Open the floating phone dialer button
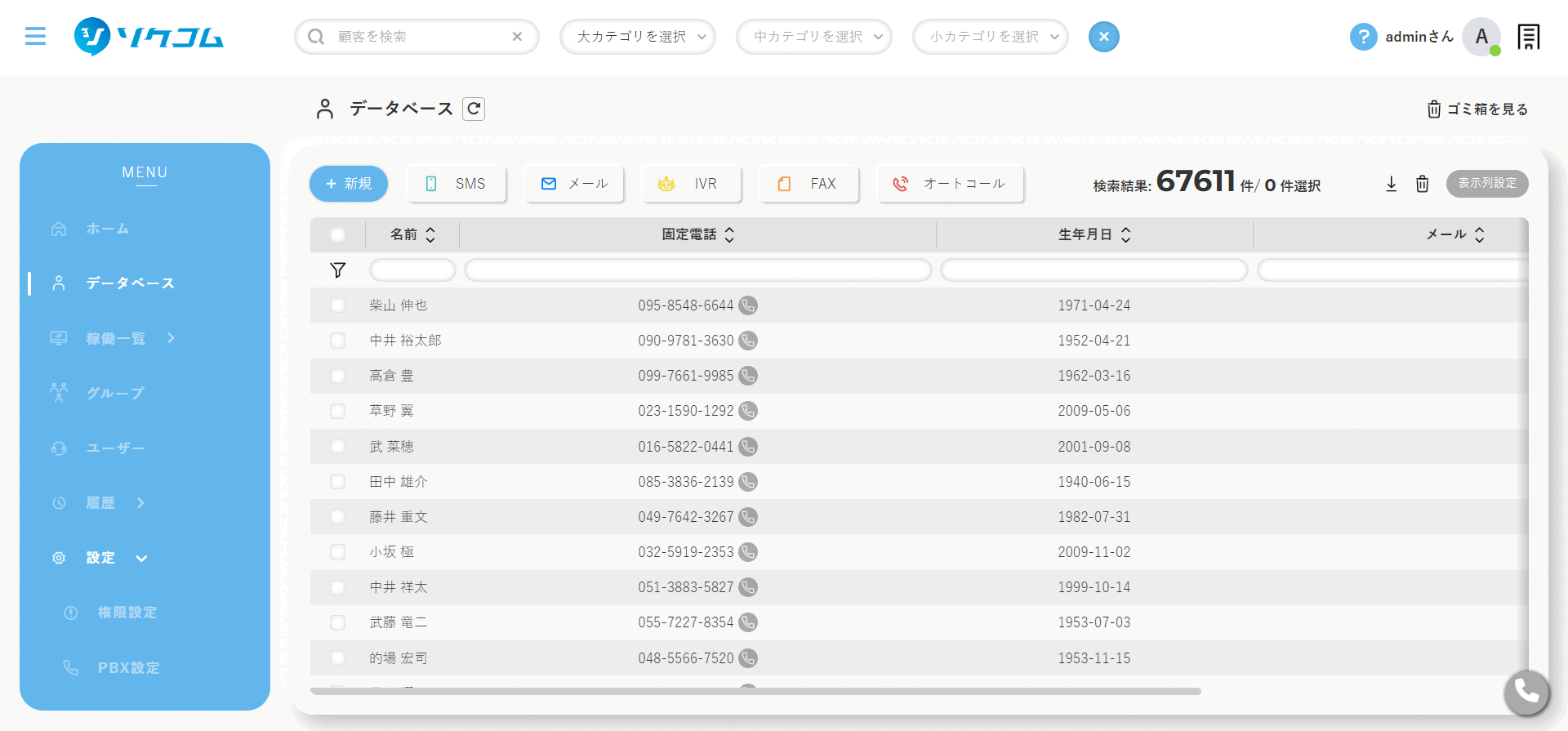The height and width of the screenshot is (731, 1568). click(1526, 692)
